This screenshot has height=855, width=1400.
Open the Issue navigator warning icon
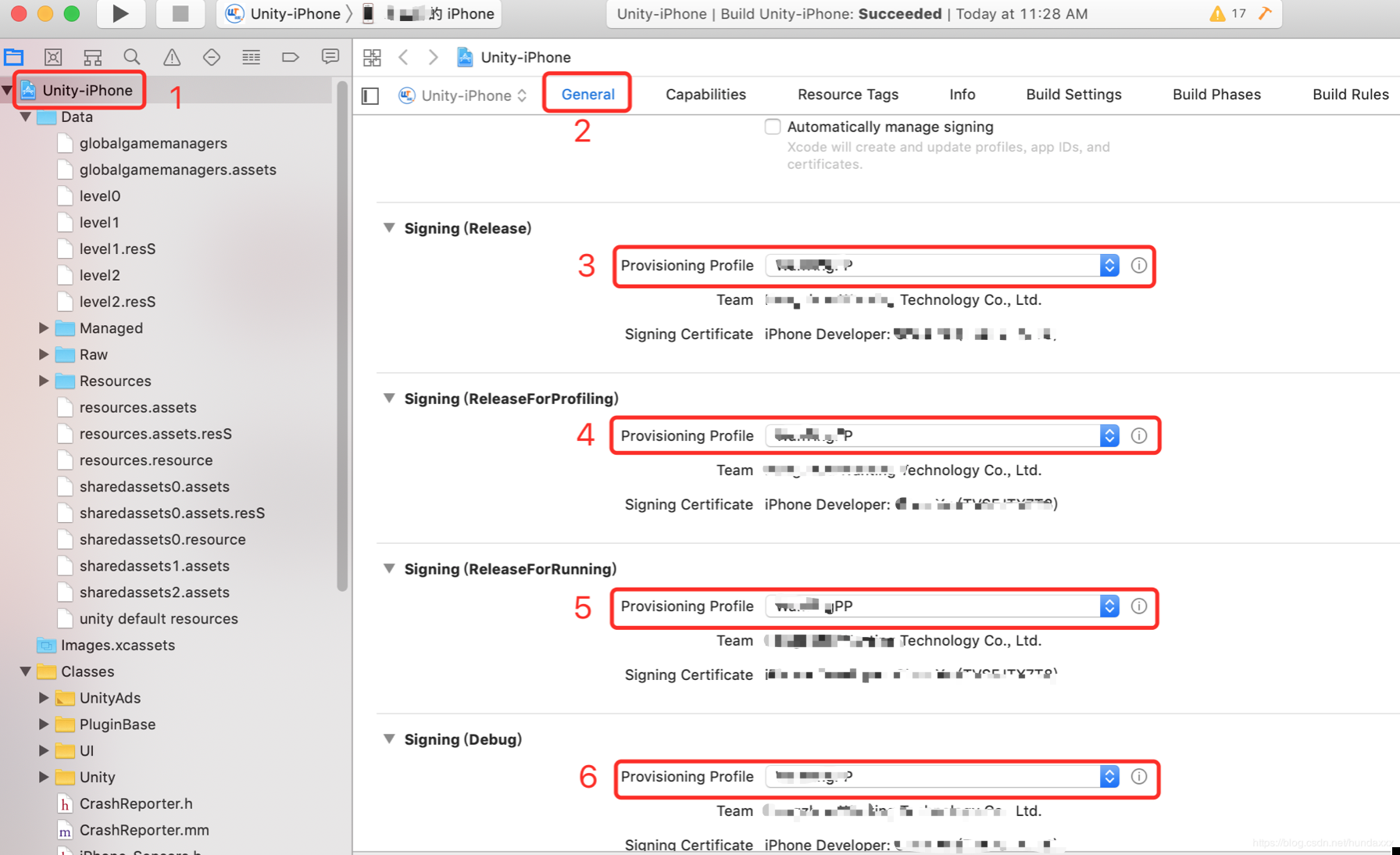pos(172,57)
